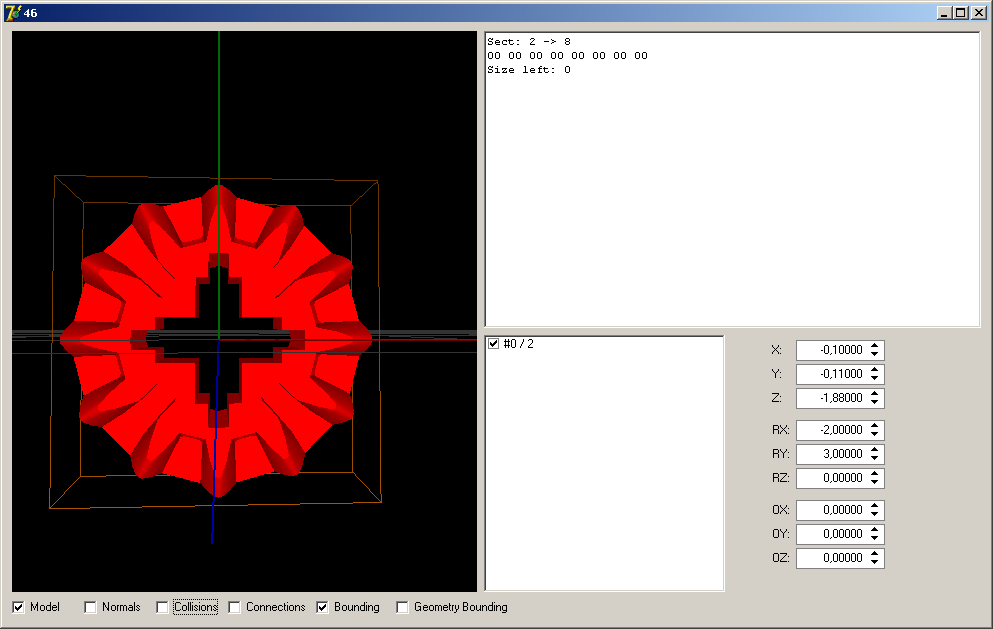Click the Z value spinner arrows
The image size is (993, 629).
point(875,398)
